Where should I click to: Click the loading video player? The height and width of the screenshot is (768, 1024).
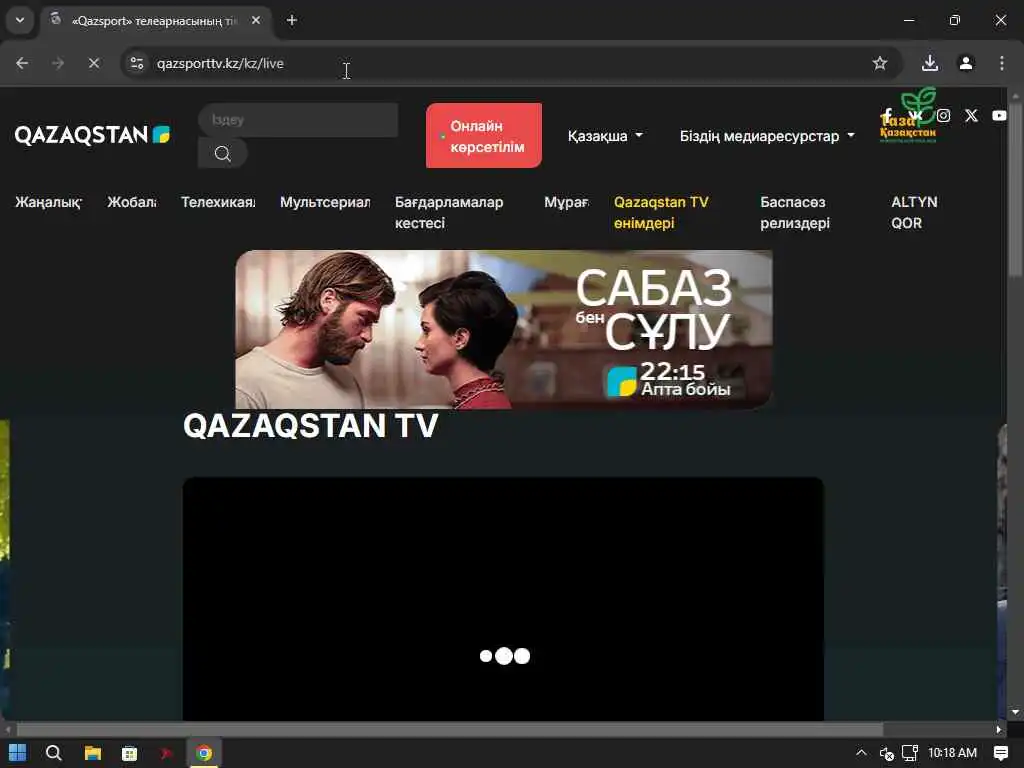coord(503,599)
